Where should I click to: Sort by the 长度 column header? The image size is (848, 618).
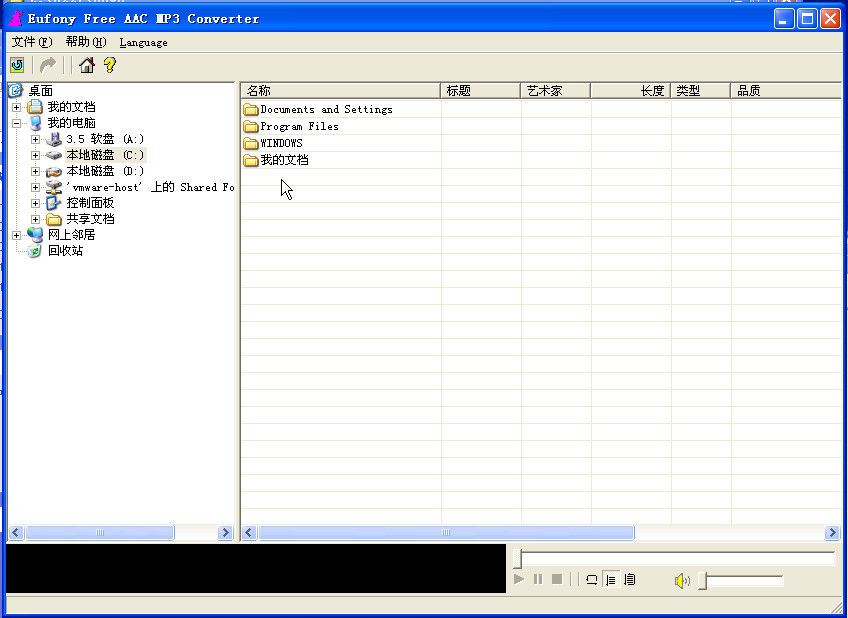(x=631, y=91)
